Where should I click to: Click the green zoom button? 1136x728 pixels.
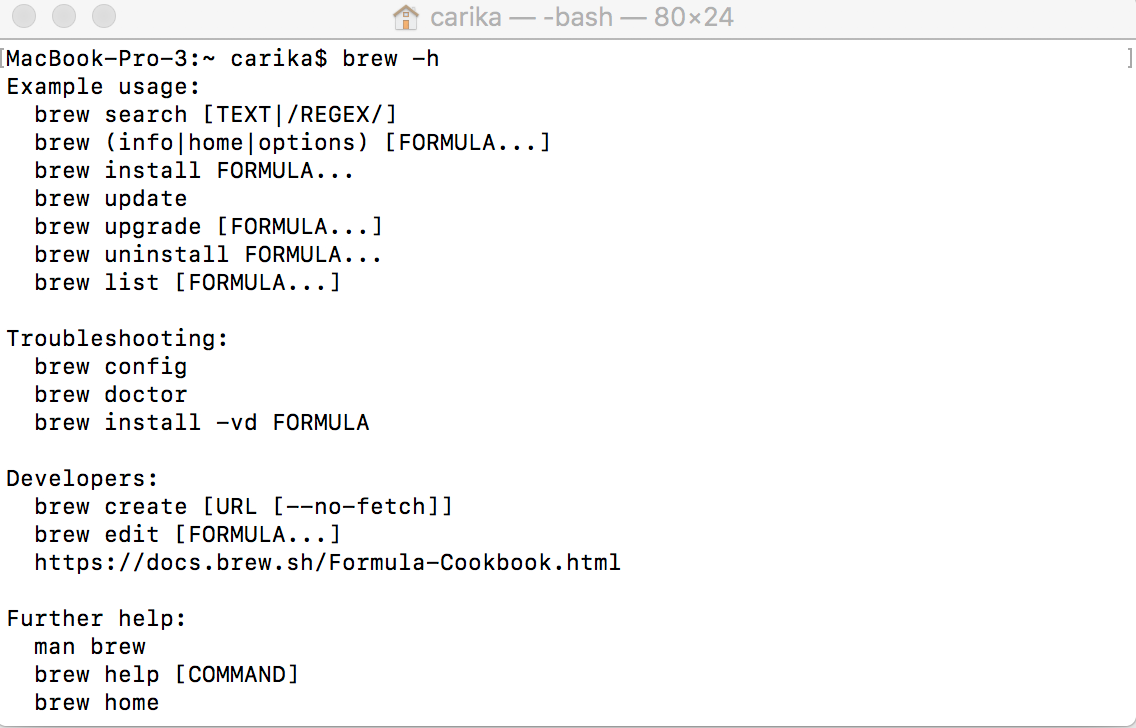(104, 17)
